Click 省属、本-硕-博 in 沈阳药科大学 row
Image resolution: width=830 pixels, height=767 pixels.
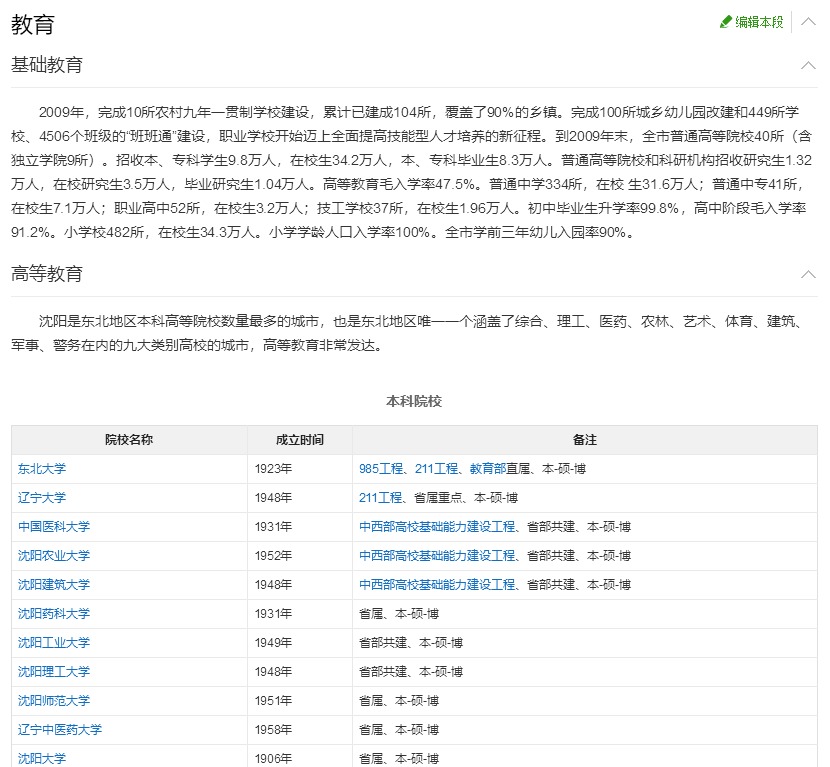click(399, 614)
